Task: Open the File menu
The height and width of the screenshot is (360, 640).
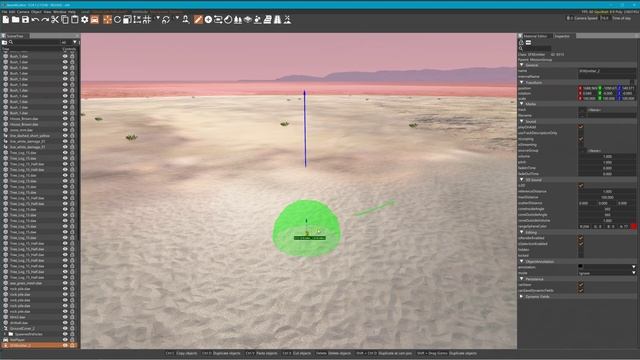Action: click(x=4, y=12)
